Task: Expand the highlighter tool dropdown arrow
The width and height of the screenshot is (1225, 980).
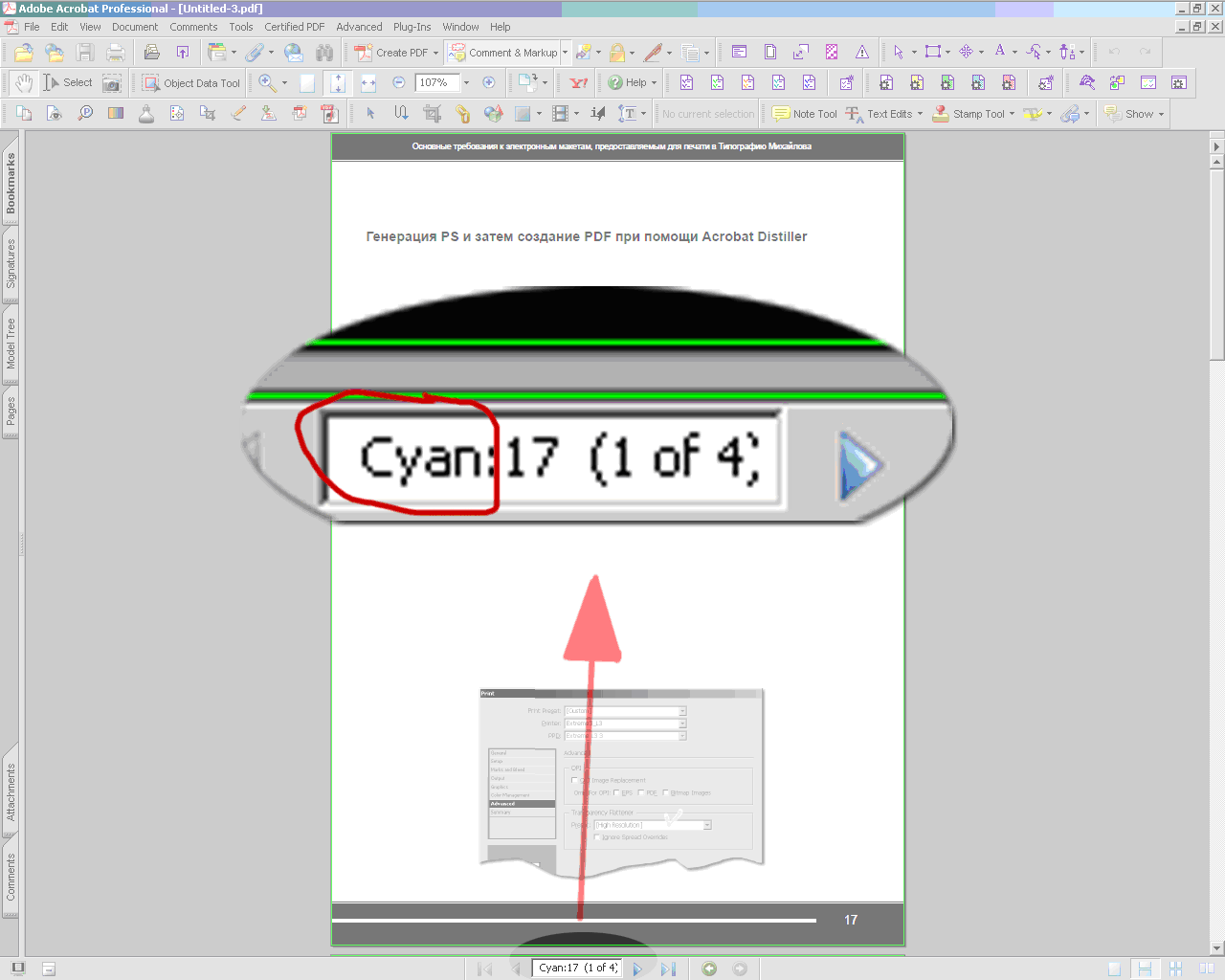Action: 1049,114
